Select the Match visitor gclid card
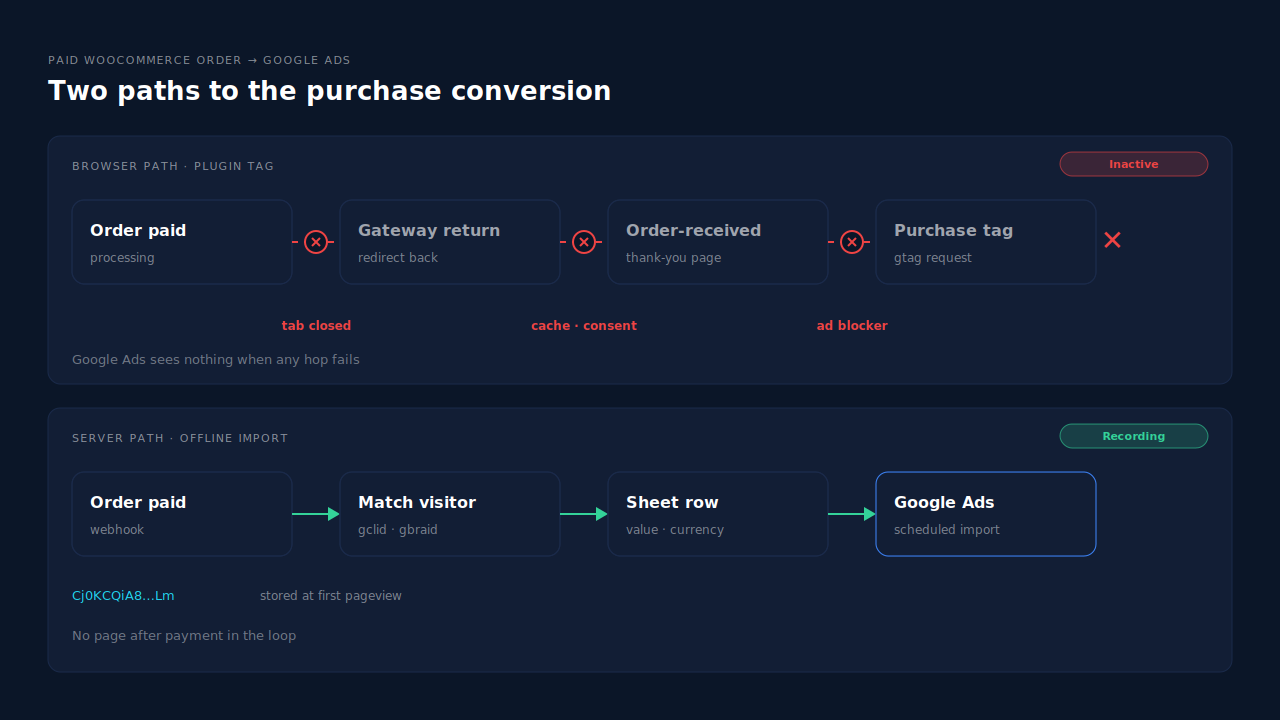1280x720 pixels. (450, 514)
